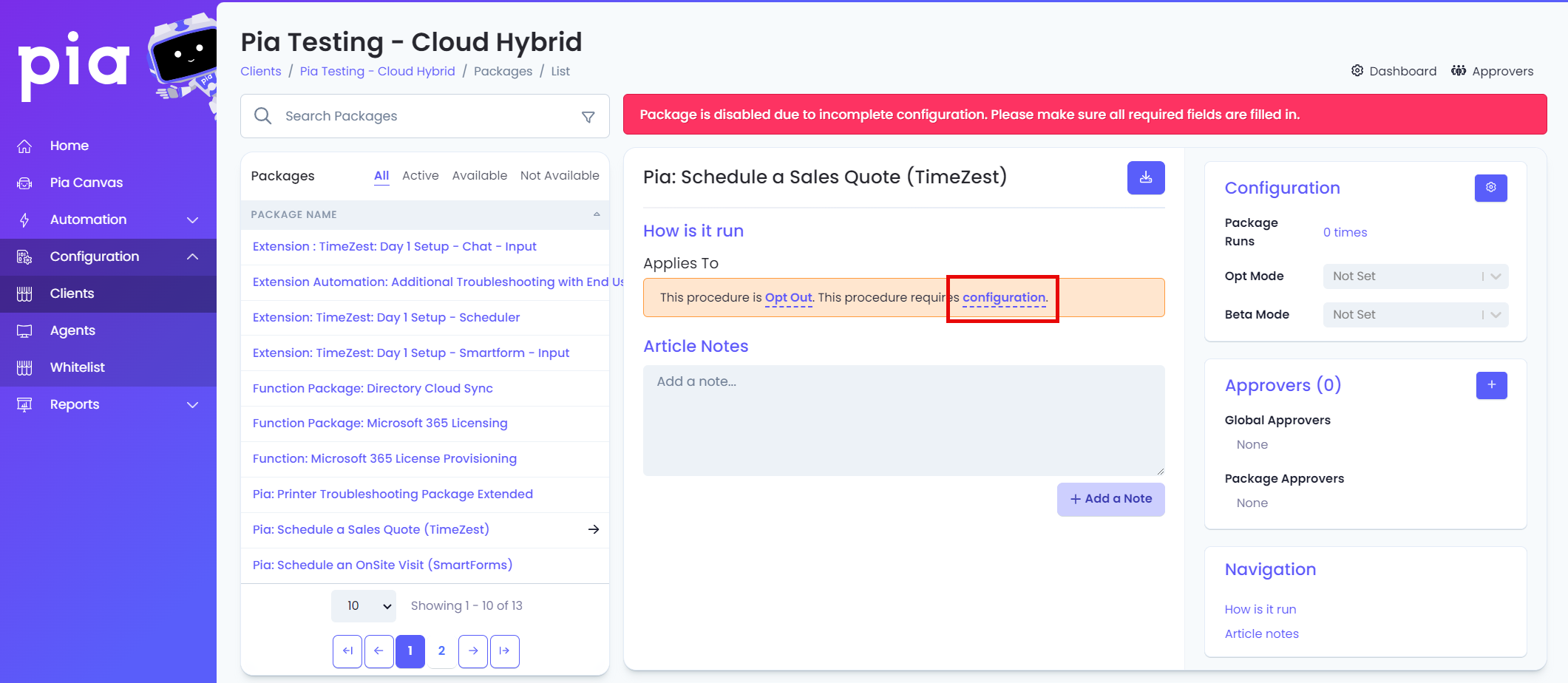1568x683 pixels.
Task: Click the Clients breadcrumb link
Action: [x=261, y=72]
